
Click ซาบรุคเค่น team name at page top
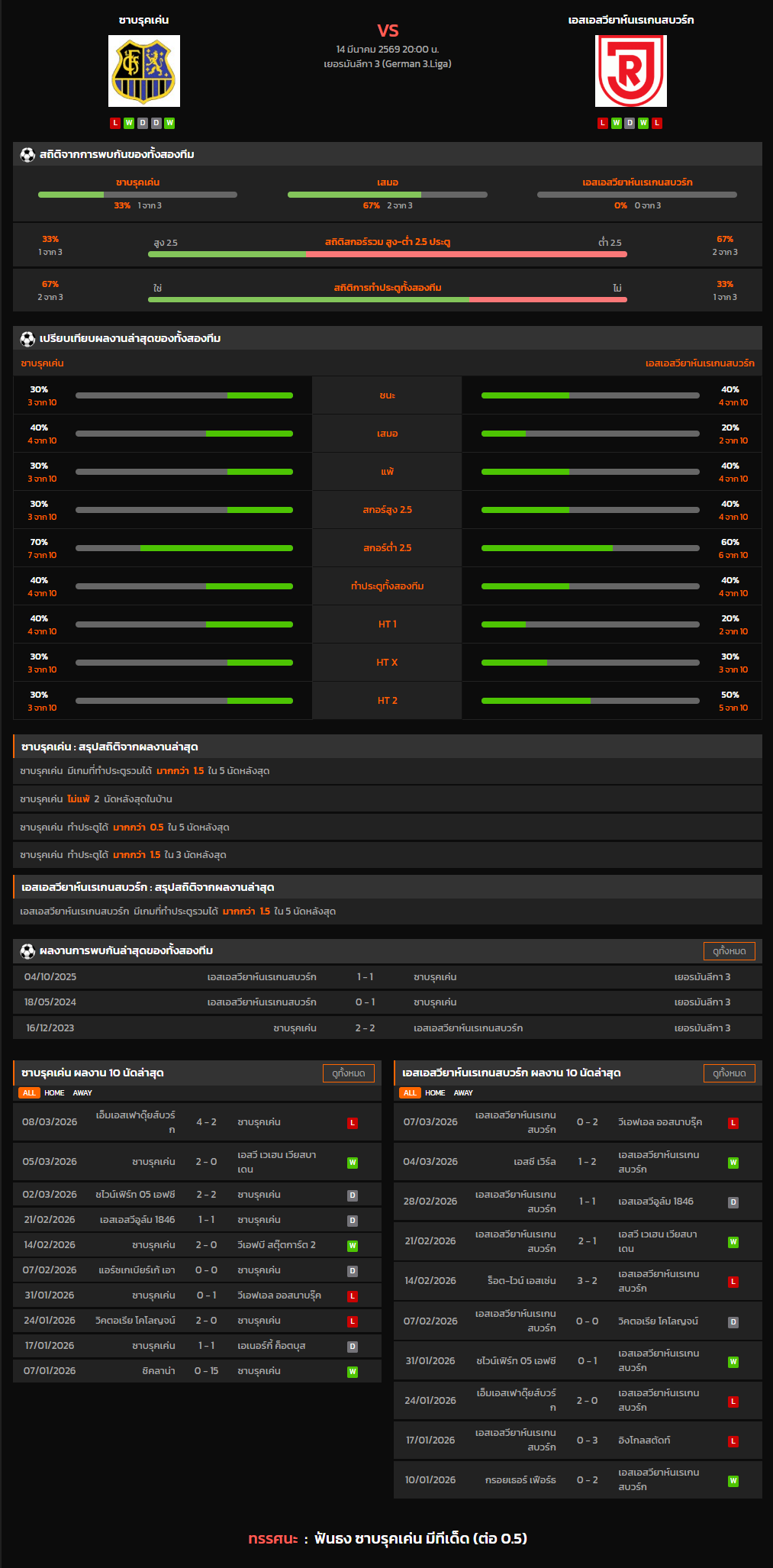point(144,20)
